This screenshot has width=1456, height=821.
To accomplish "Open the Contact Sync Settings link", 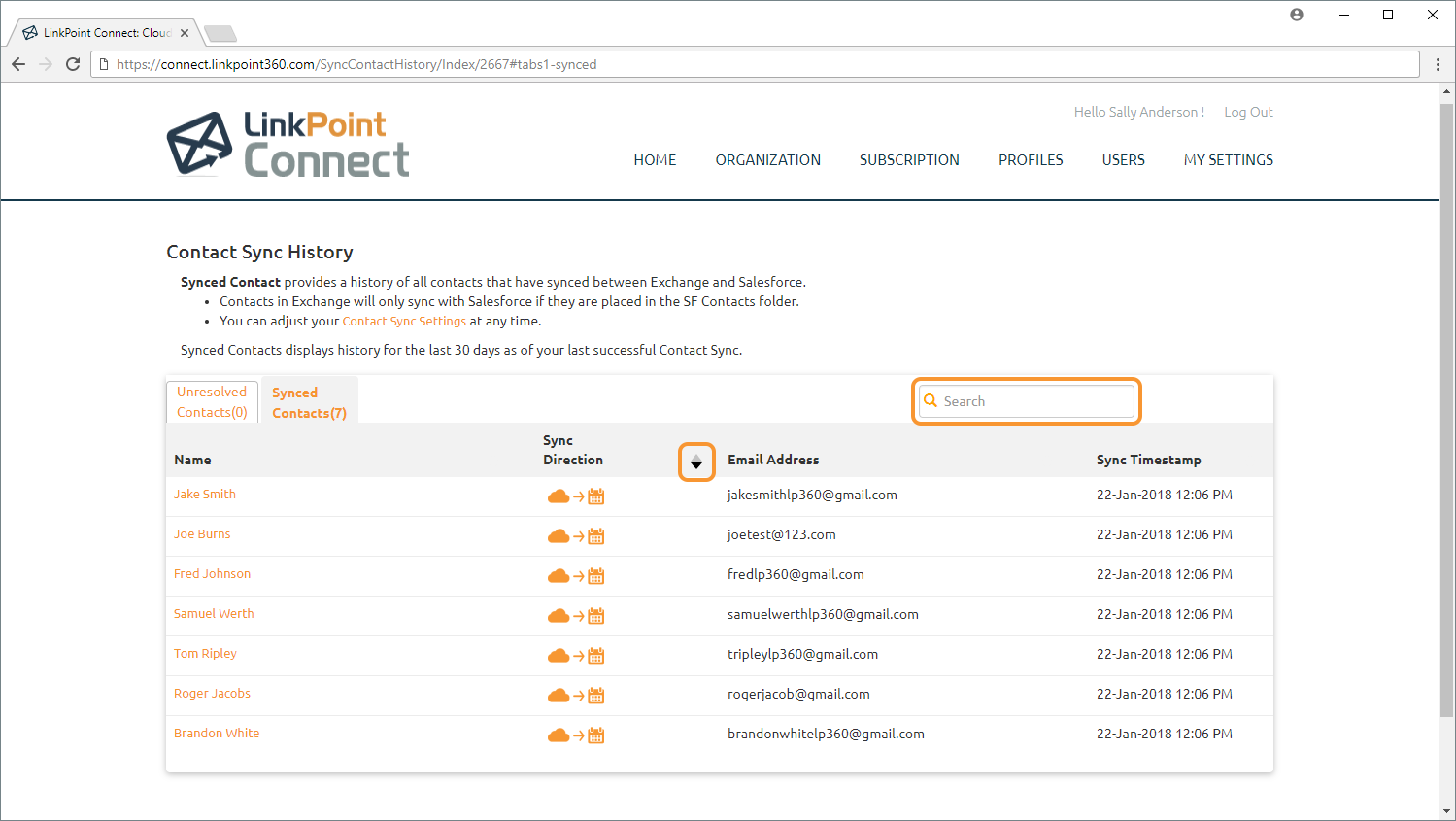I will [404, 322].
